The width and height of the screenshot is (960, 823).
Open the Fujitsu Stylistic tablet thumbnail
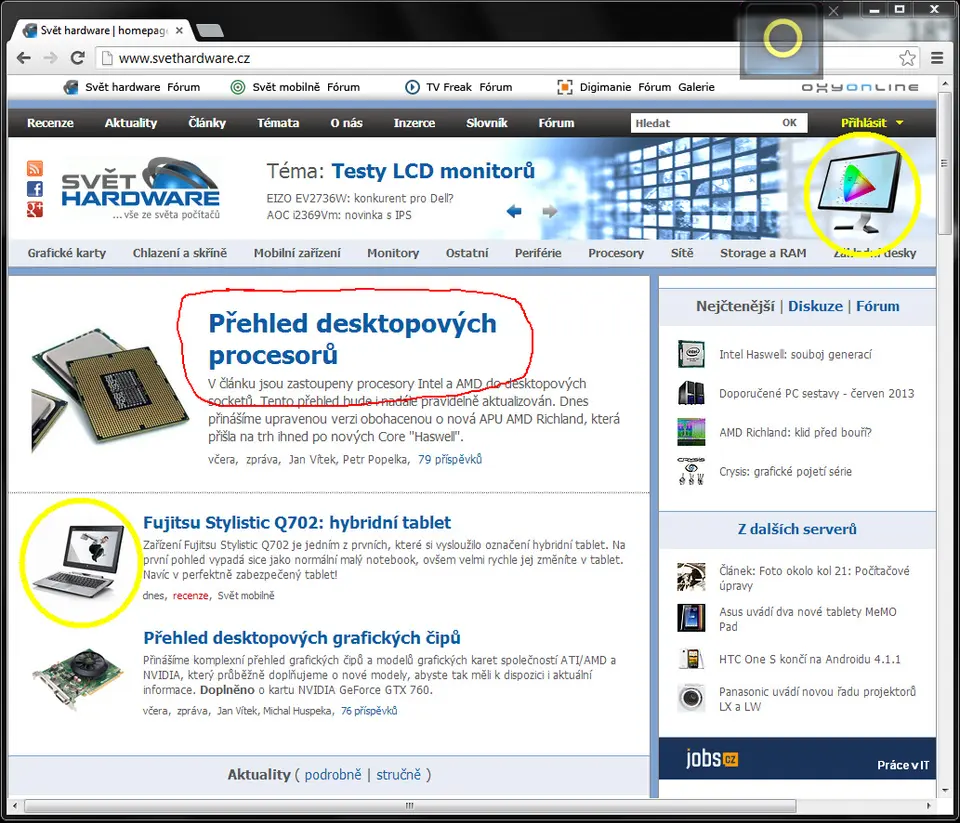coord(78,561)
